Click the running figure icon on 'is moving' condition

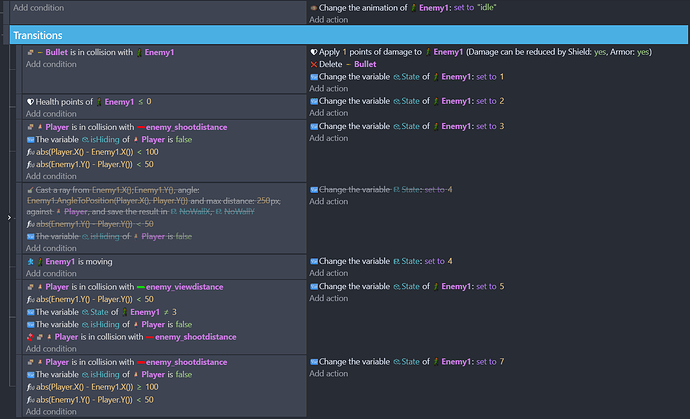pos(30,261)
